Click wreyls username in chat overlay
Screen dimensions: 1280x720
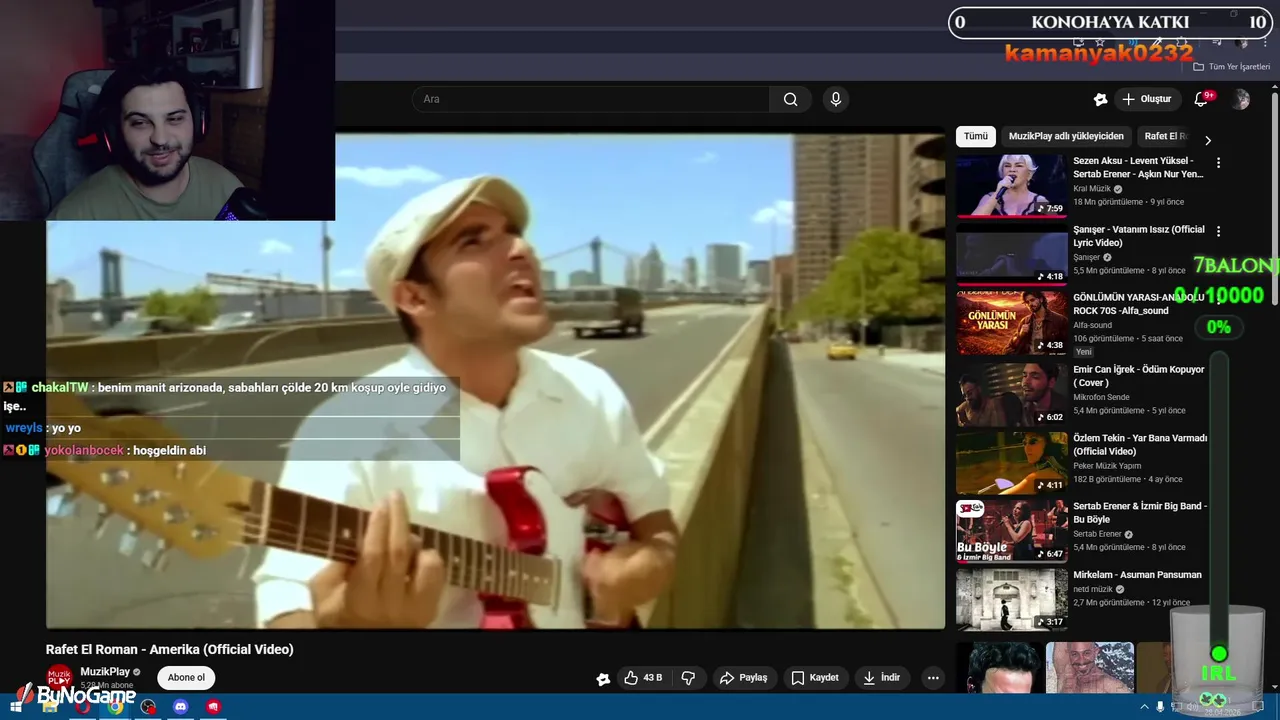pyautogui.click(x=24, y=429)
